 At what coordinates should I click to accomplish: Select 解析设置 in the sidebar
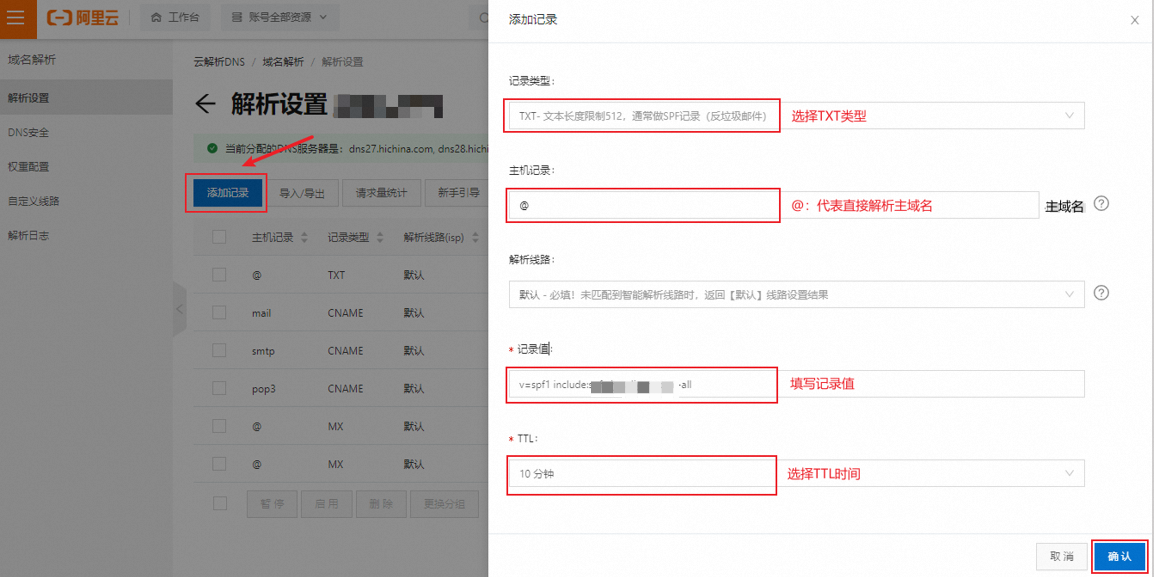coord(86,97)
